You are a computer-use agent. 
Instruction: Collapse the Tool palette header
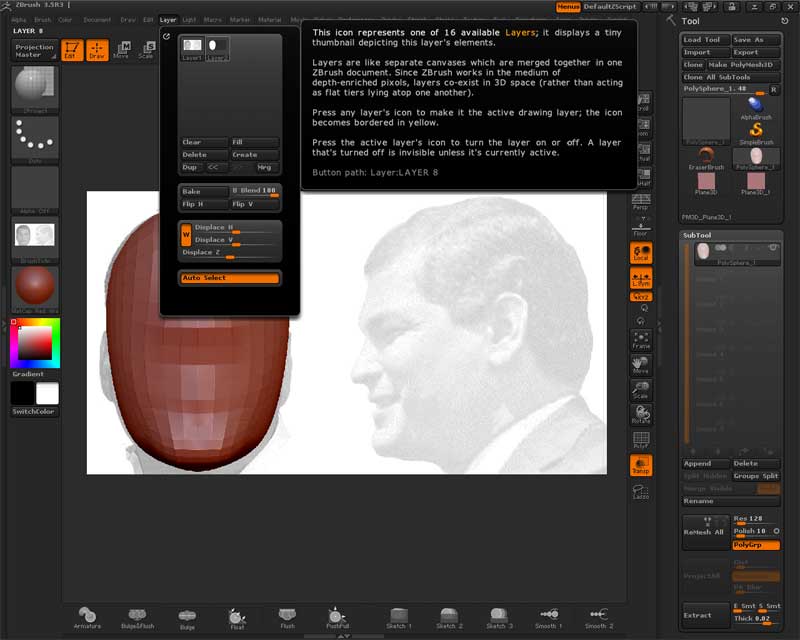point(690,21)
